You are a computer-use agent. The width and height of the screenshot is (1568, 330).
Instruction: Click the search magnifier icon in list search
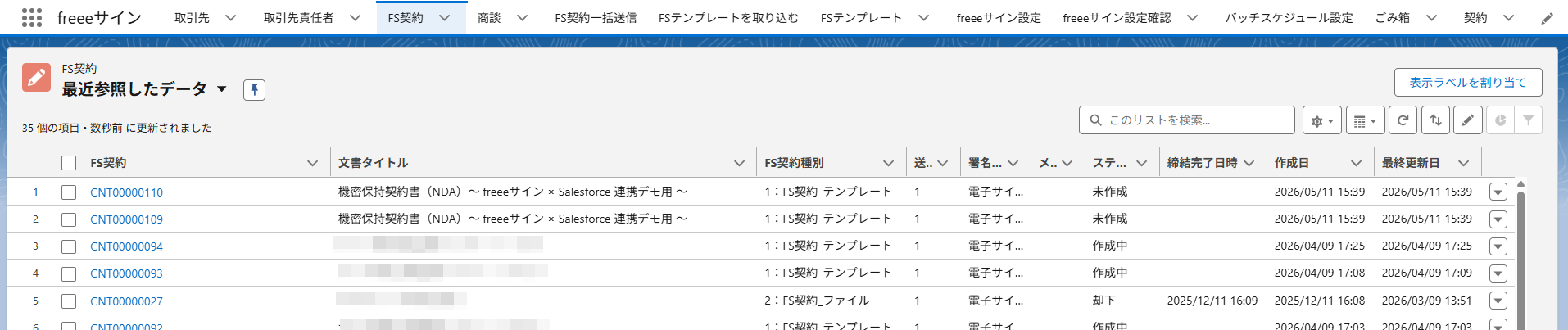coord(1095,120)
